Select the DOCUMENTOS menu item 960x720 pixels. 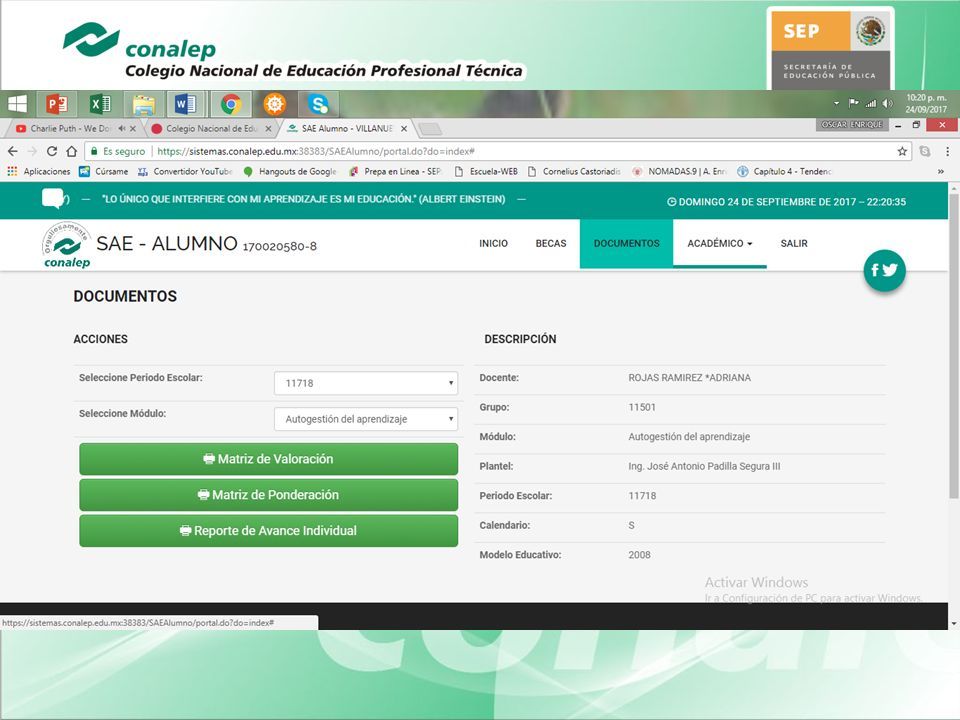pyautogui.click(x=626, y=243)
